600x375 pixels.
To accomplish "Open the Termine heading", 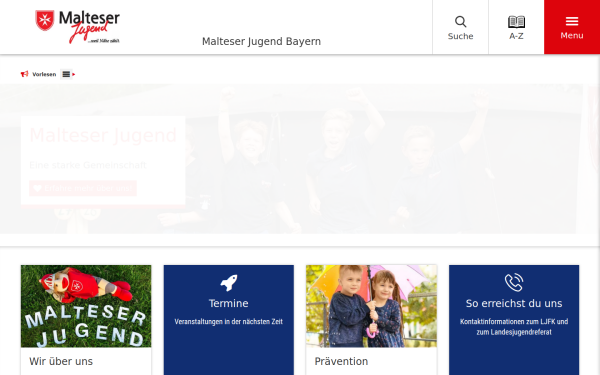I will pyautogui.click(x=228, y=303).
